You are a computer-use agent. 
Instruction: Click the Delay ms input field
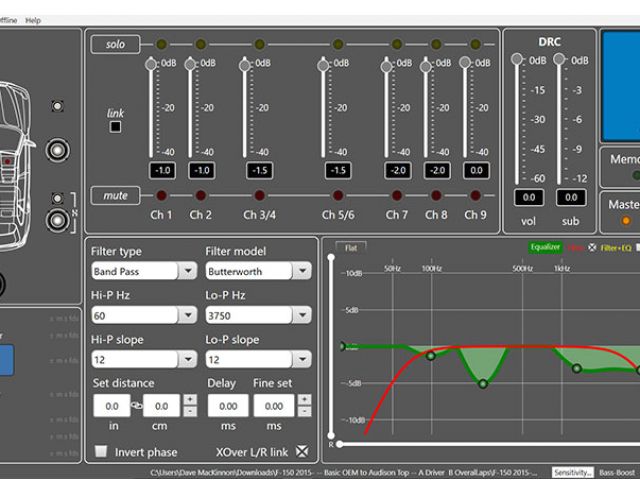(x=227, y=406)
